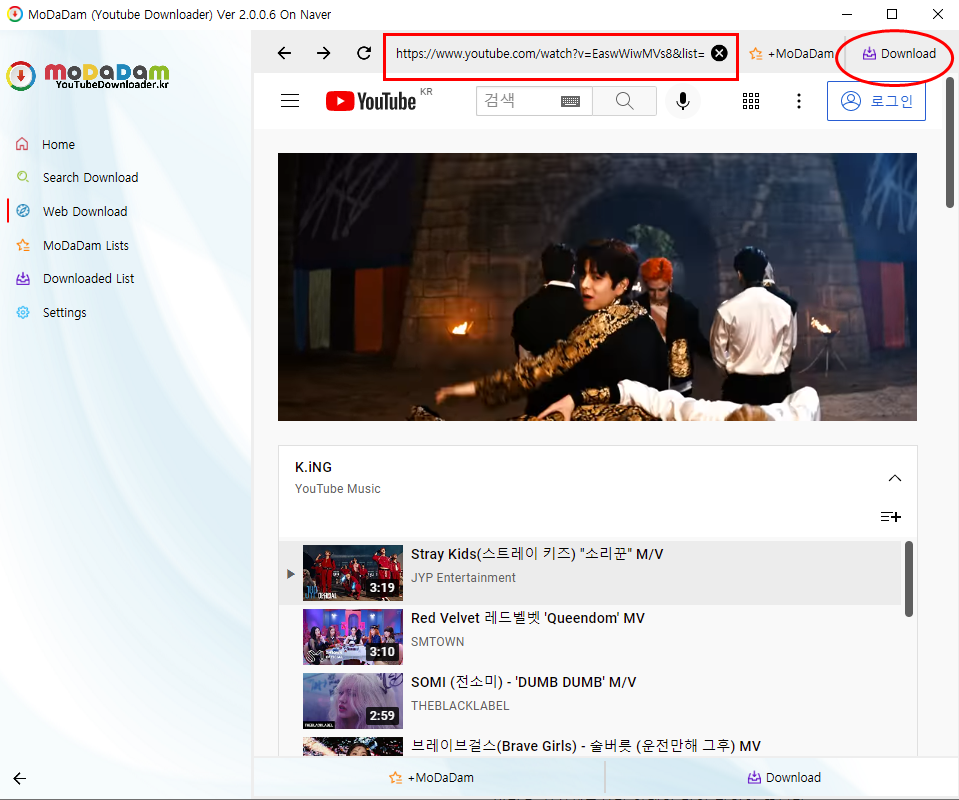Image resolution: width=959 pixels, height=800 pixels.
Task: Click THEBLACKLABEL channel text
Action: click(x=460, y=706)
